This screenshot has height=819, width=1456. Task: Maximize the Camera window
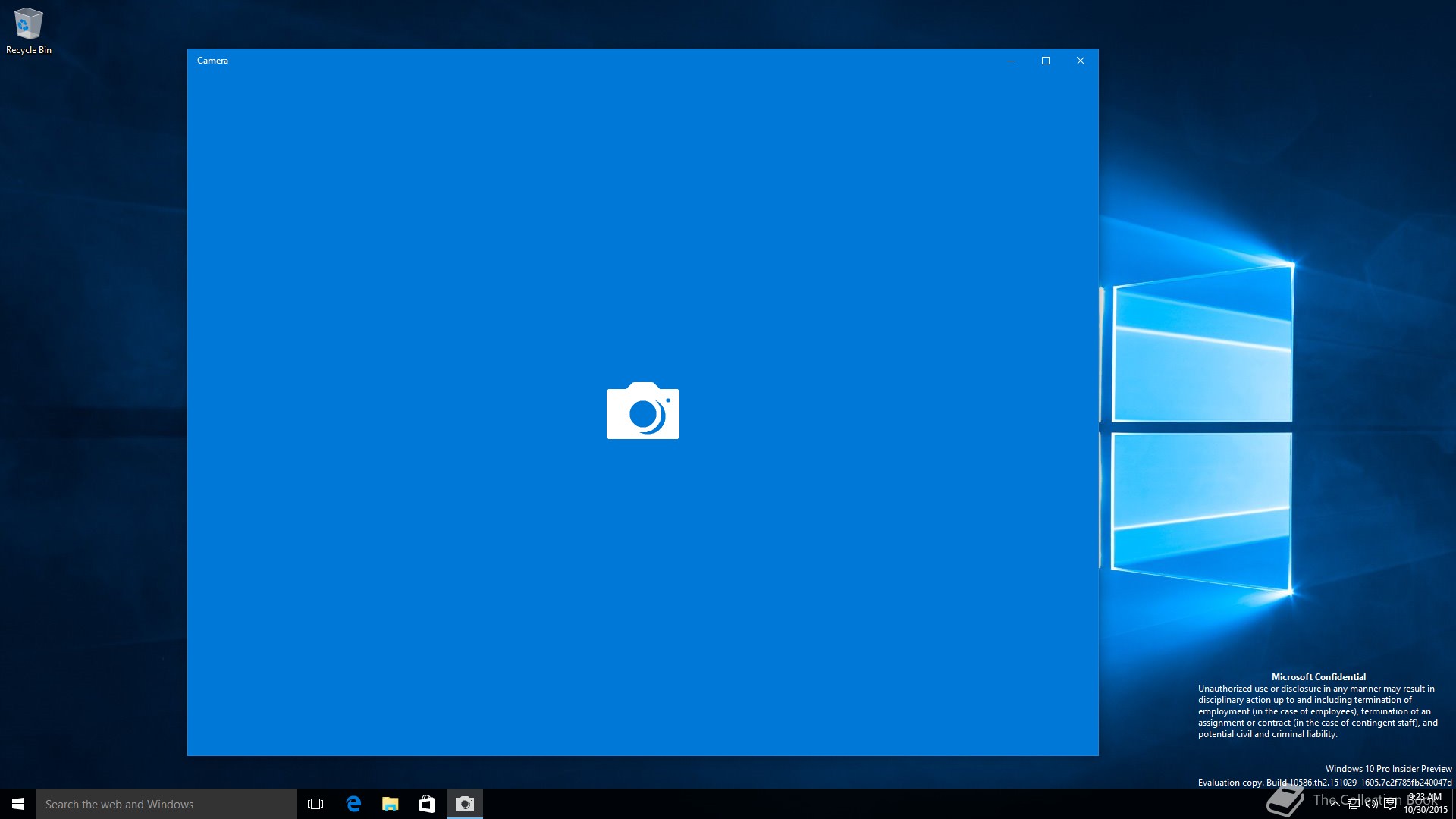click(1046, 61)
